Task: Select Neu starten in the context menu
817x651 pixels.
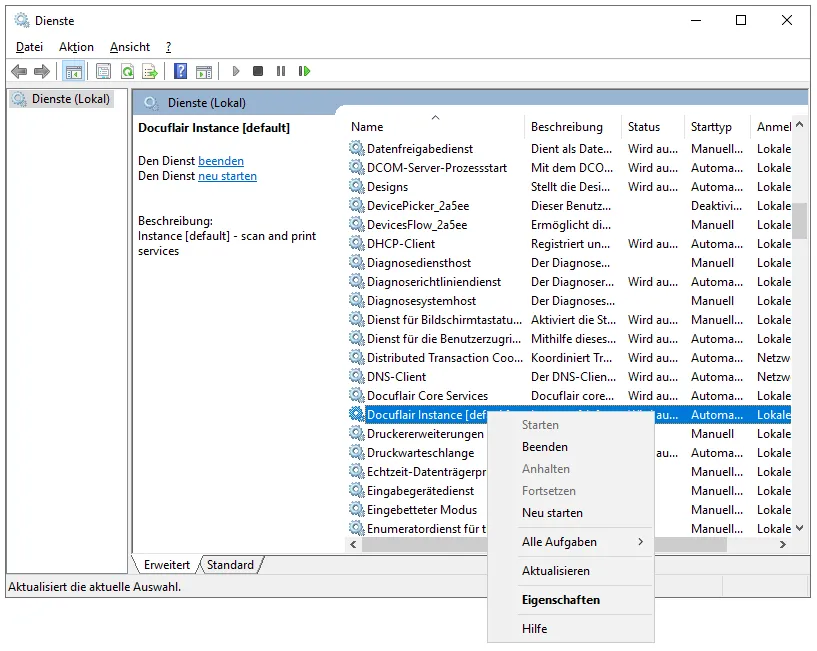Action: pos(552,513)
